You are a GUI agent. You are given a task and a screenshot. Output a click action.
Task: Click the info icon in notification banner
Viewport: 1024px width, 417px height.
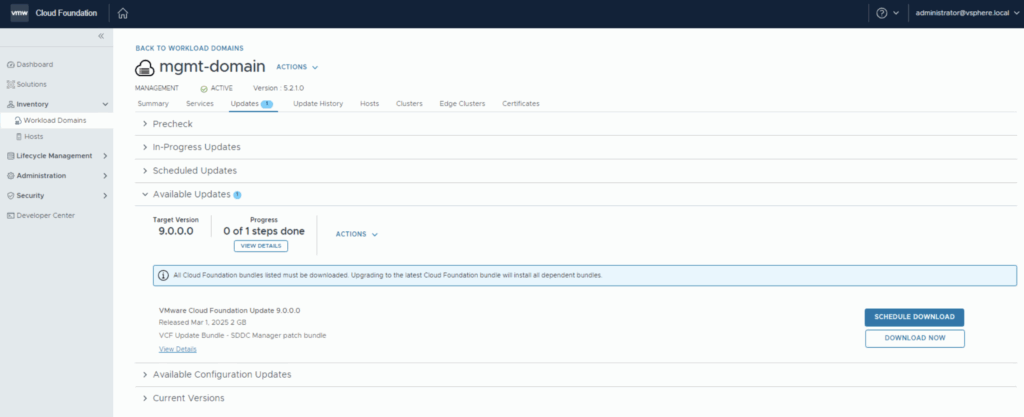[164, 274]
